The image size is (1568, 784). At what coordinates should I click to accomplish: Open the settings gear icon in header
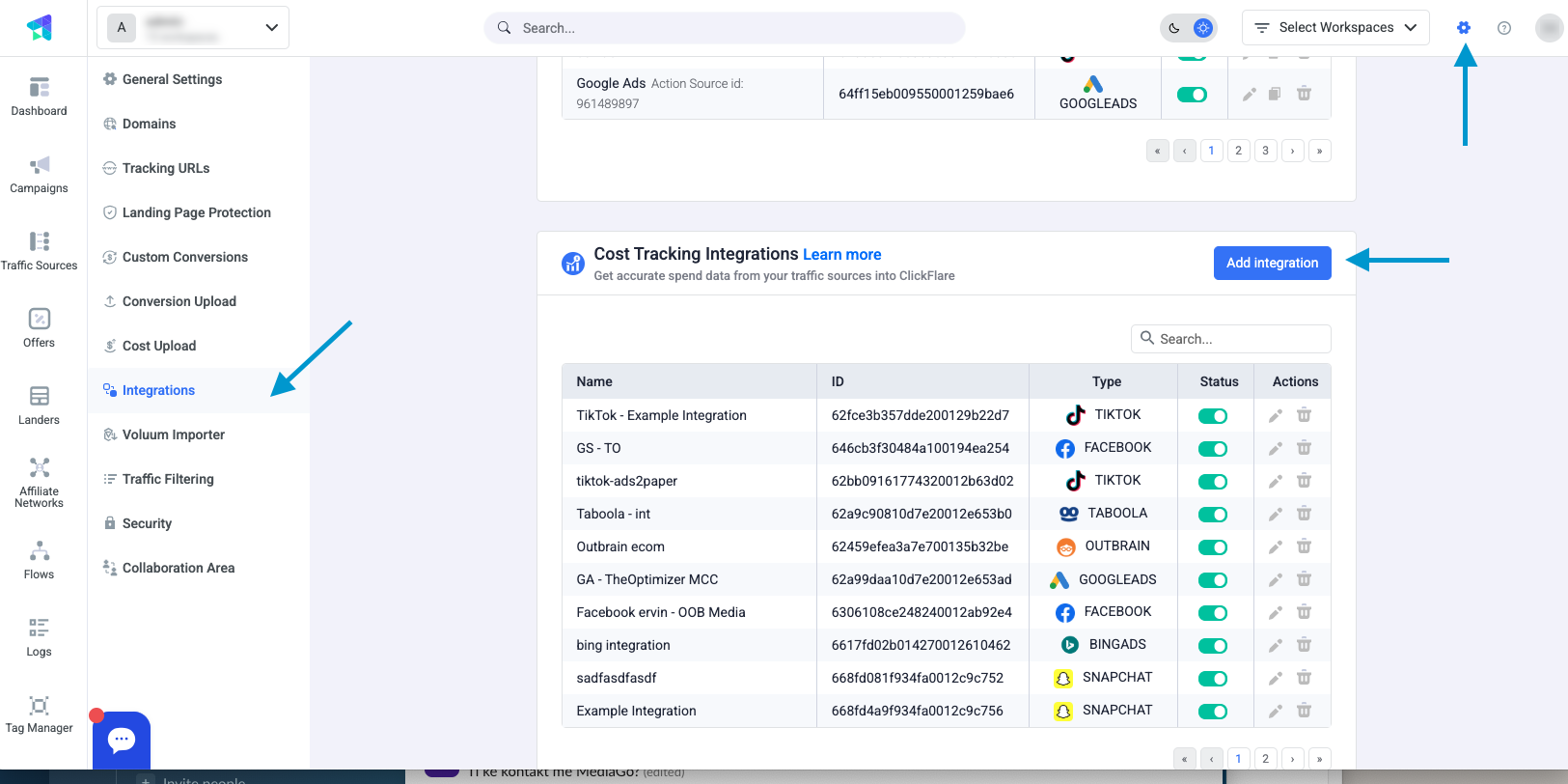point(1464,28)
